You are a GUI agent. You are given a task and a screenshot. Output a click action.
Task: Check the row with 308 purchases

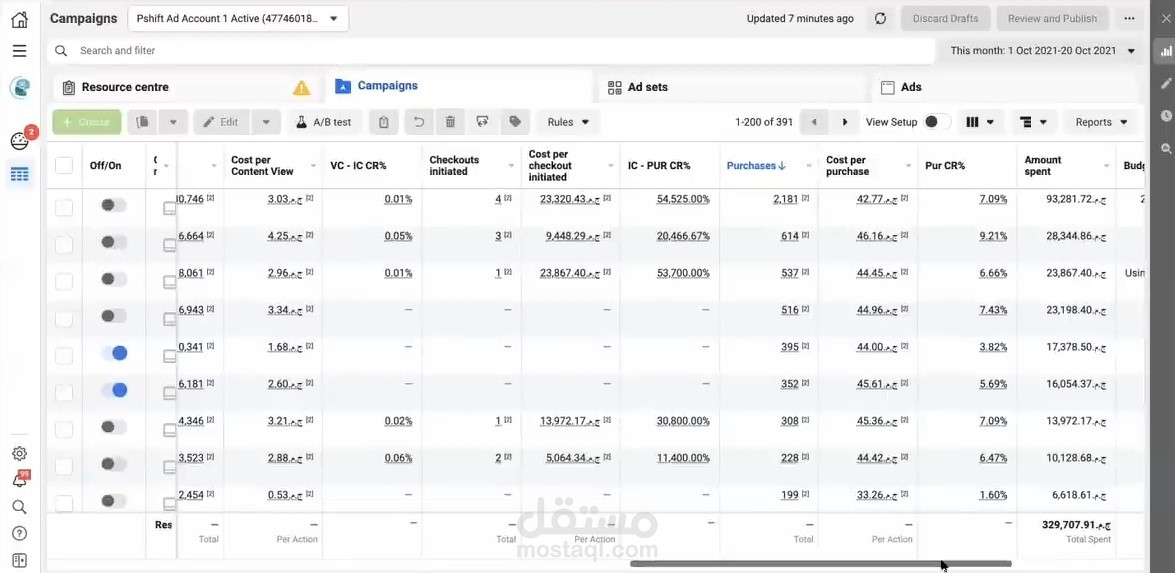(64, 430)
